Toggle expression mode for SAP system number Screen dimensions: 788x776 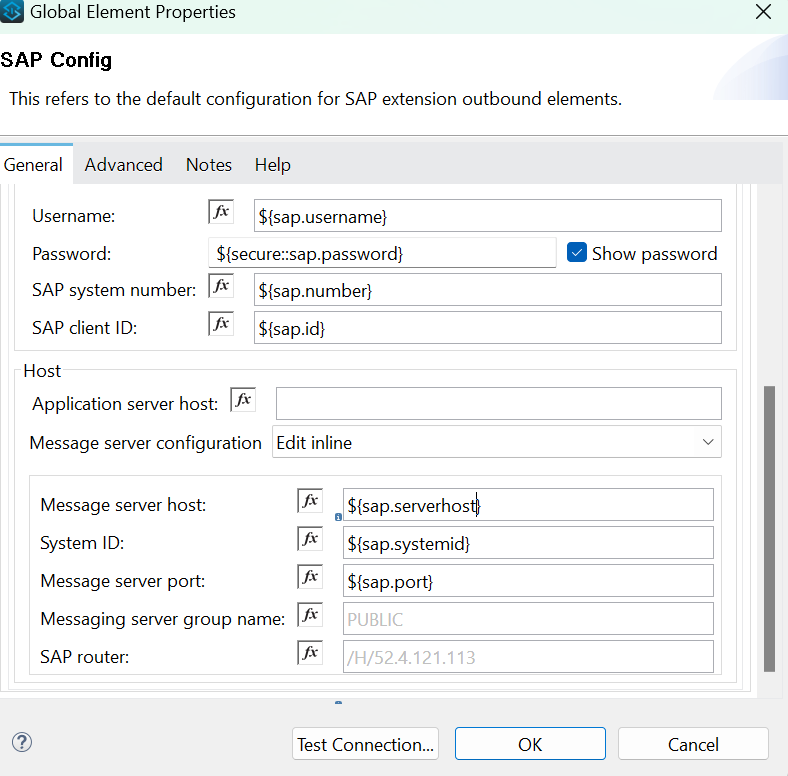pyautogui.click(x=220, y=287)
